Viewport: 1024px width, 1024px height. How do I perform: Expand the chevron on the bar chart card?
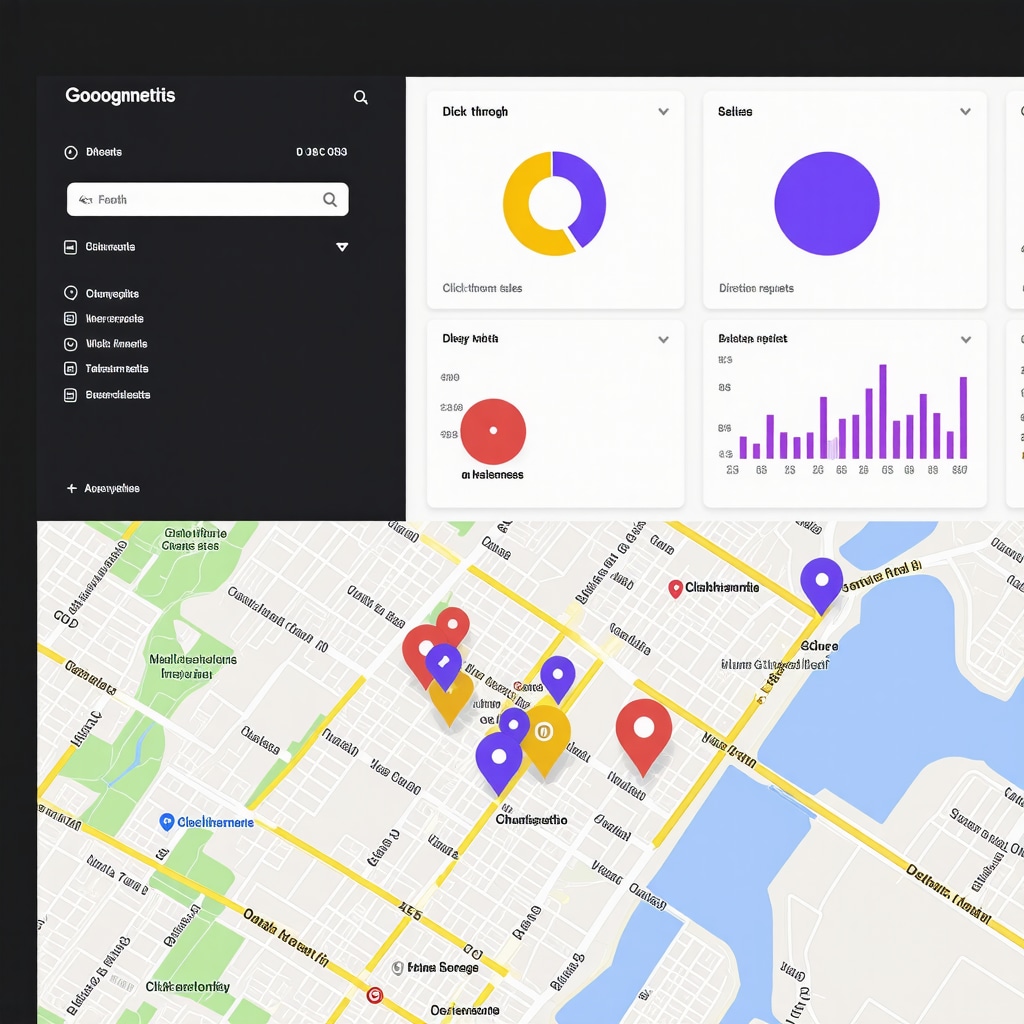966,340
